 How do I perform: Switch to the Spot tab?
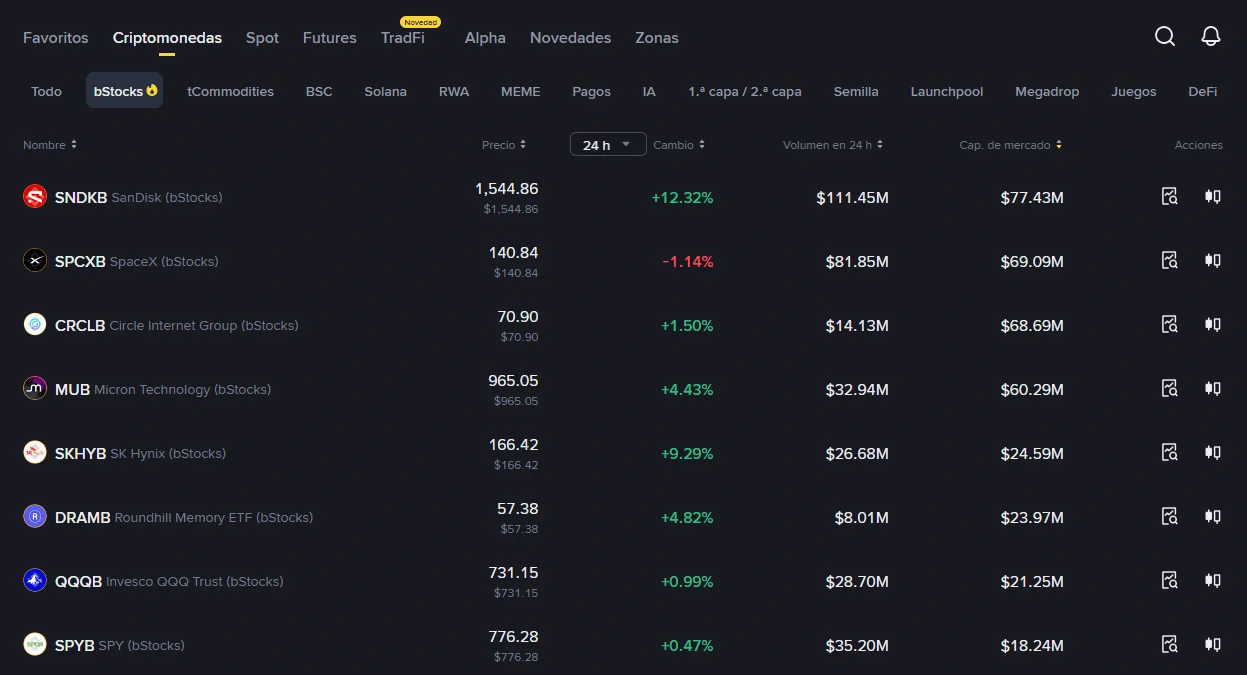(262, 38)
